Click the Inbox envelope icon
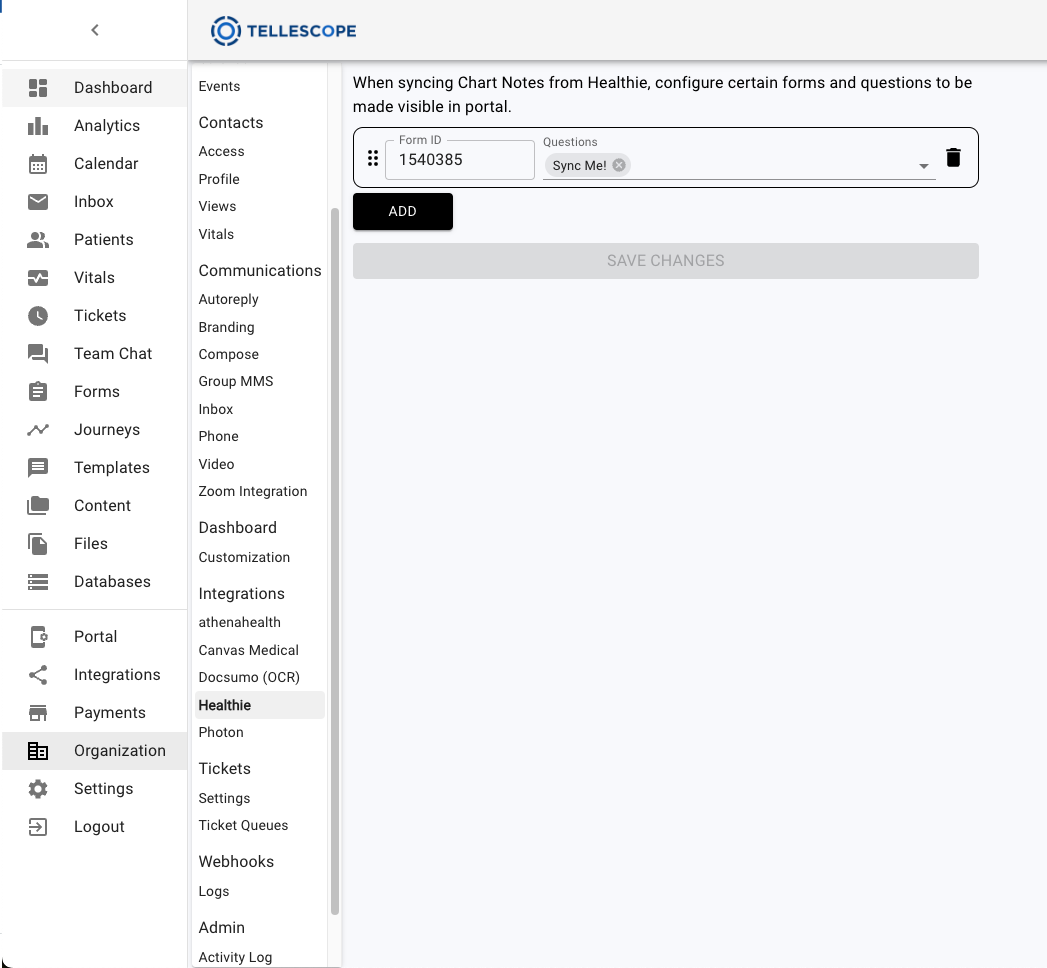This screenshot has height=968, width=1047. tap(38, 202)
